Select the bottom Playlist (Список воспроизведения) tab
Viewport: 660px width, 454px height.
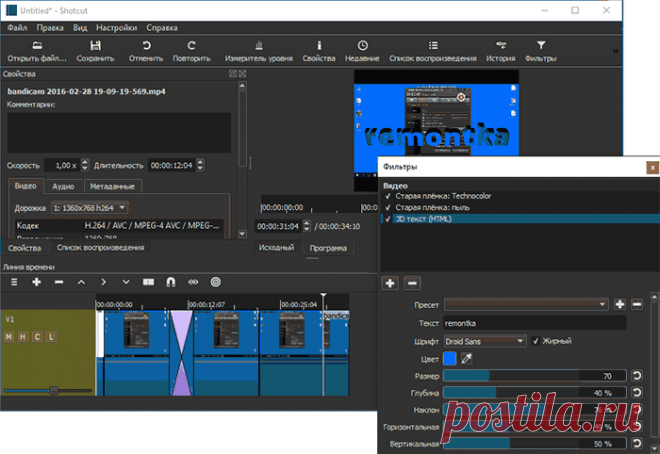click(101, 247)
